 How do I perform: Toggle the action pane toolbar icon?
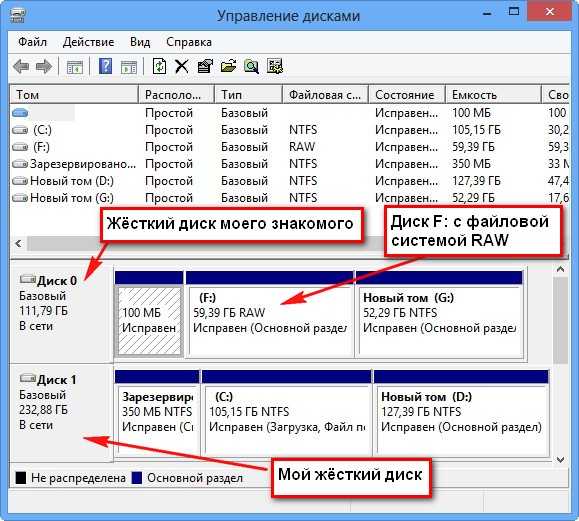pyautogui.click(x=129, y=67)
